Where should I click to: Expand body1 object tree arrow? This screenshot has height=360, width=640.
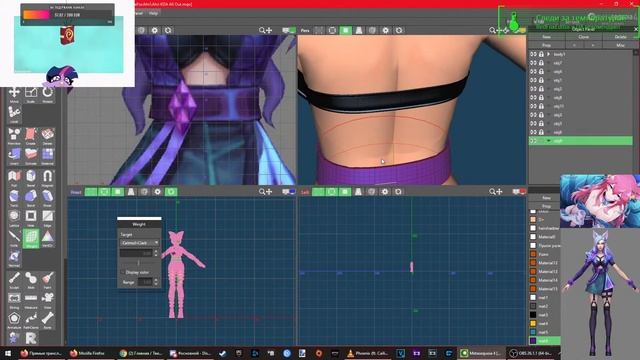pyautogui.click(x=549, y=54)
